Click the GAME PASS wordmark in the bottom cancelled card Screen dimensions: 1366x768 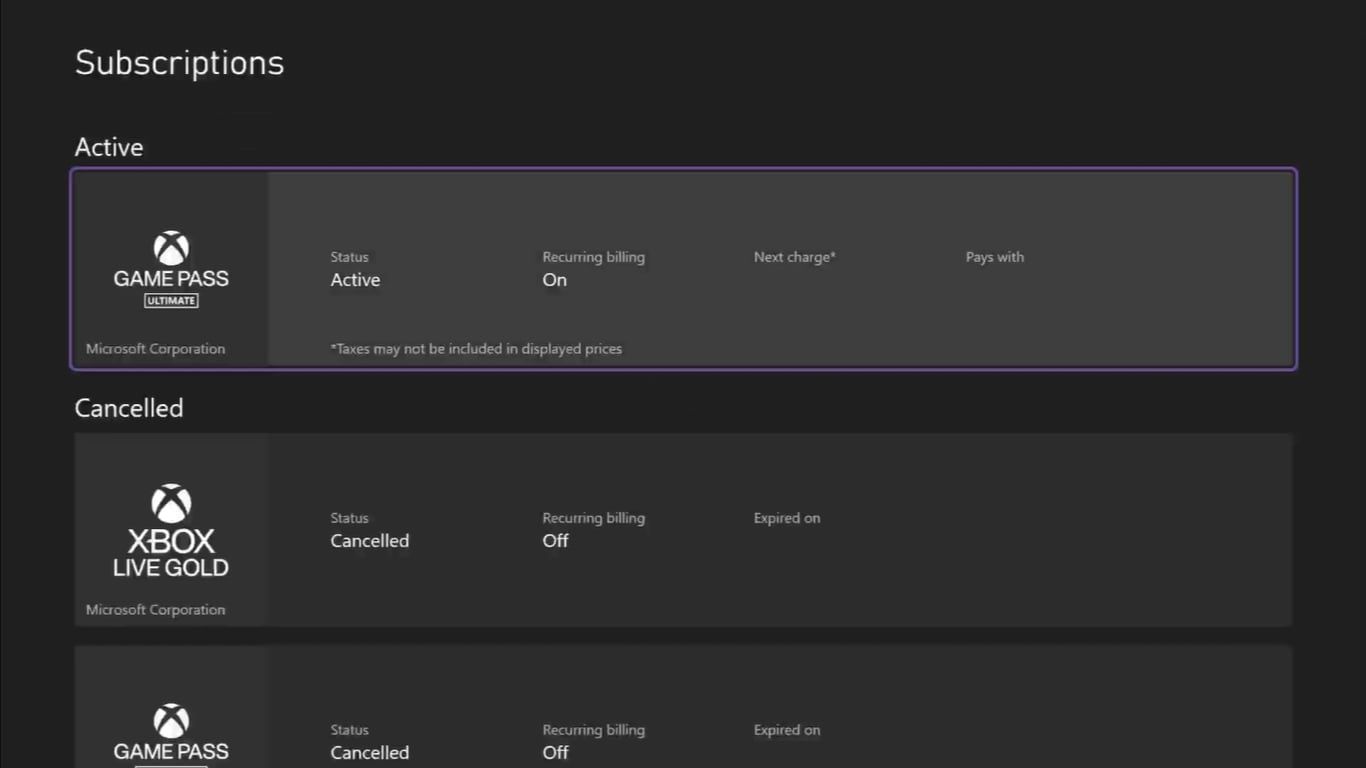(171, 751)
